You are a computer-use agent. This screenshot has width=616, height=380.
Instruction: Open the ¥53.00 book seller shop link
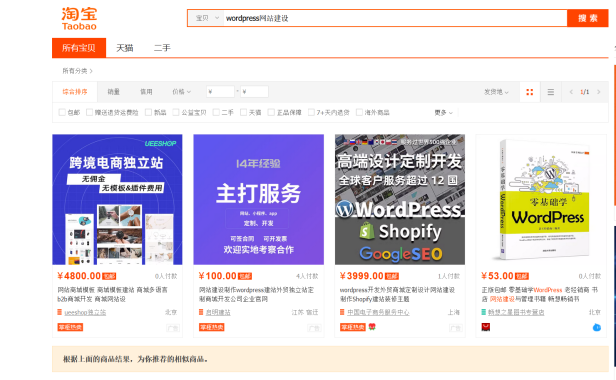click(x=516, y=312)
